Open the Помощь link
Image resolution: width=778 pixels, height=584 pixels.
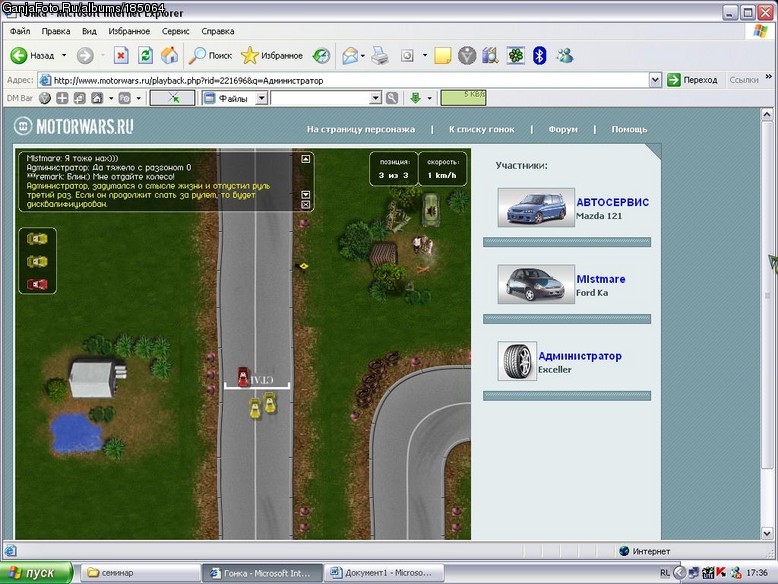[x=629, y=130]
